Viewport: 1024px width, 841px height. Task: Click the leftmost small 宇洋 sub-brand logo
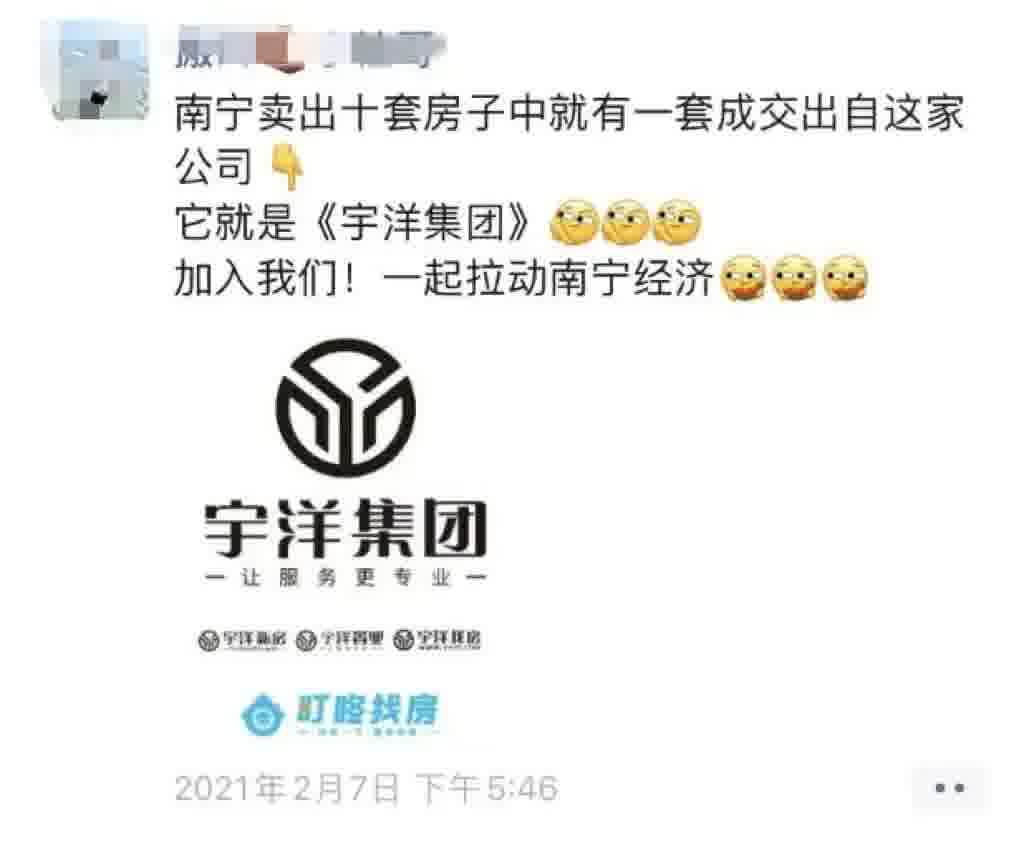[242, 641]
